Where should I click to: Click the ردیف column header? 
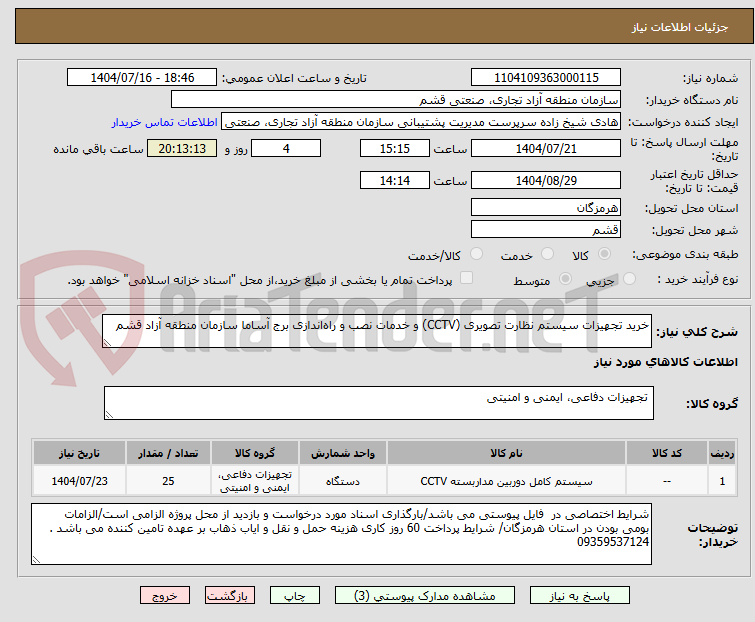click(722, 453)
